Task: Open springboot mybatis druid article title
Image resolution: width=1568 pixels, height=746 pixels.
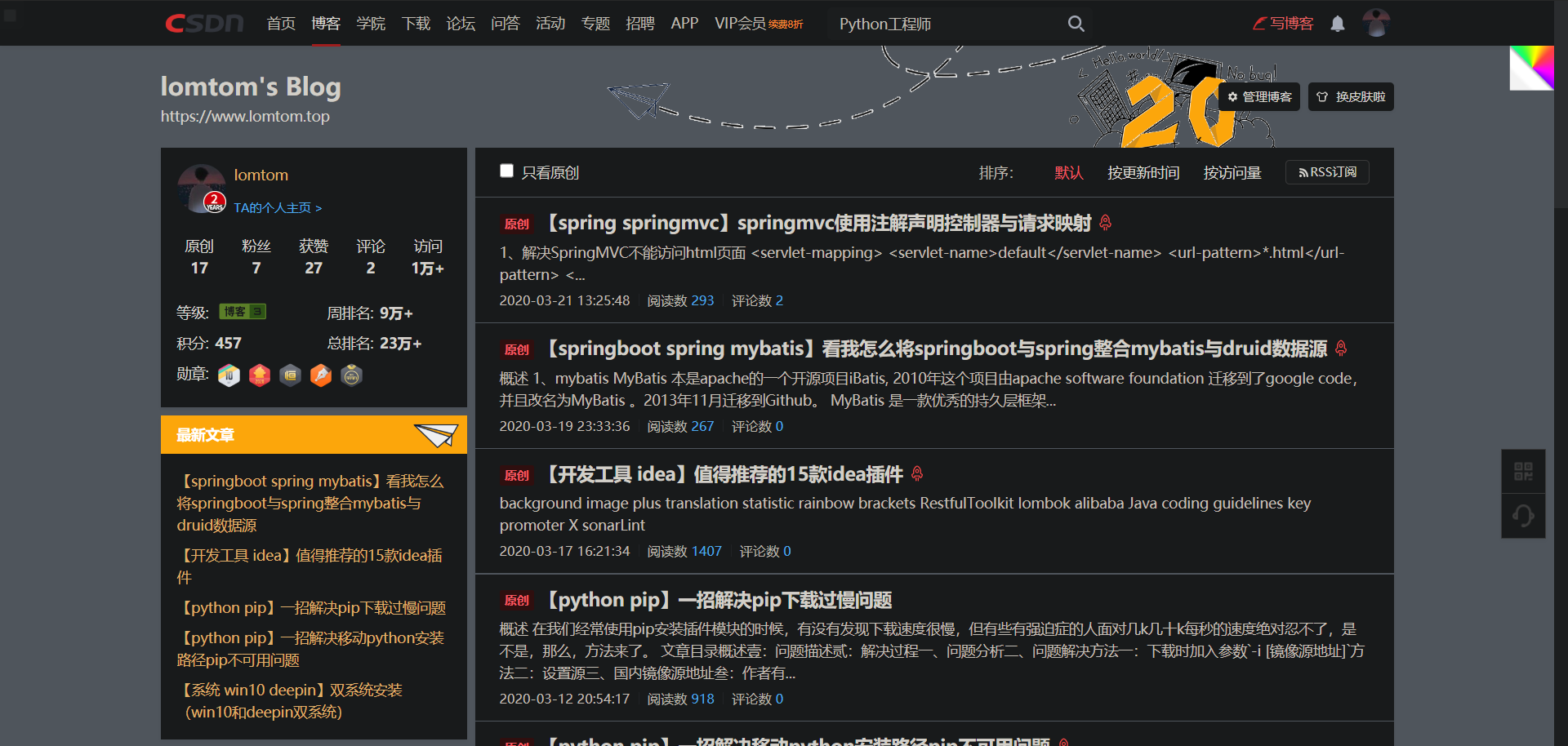Action: 935,349
